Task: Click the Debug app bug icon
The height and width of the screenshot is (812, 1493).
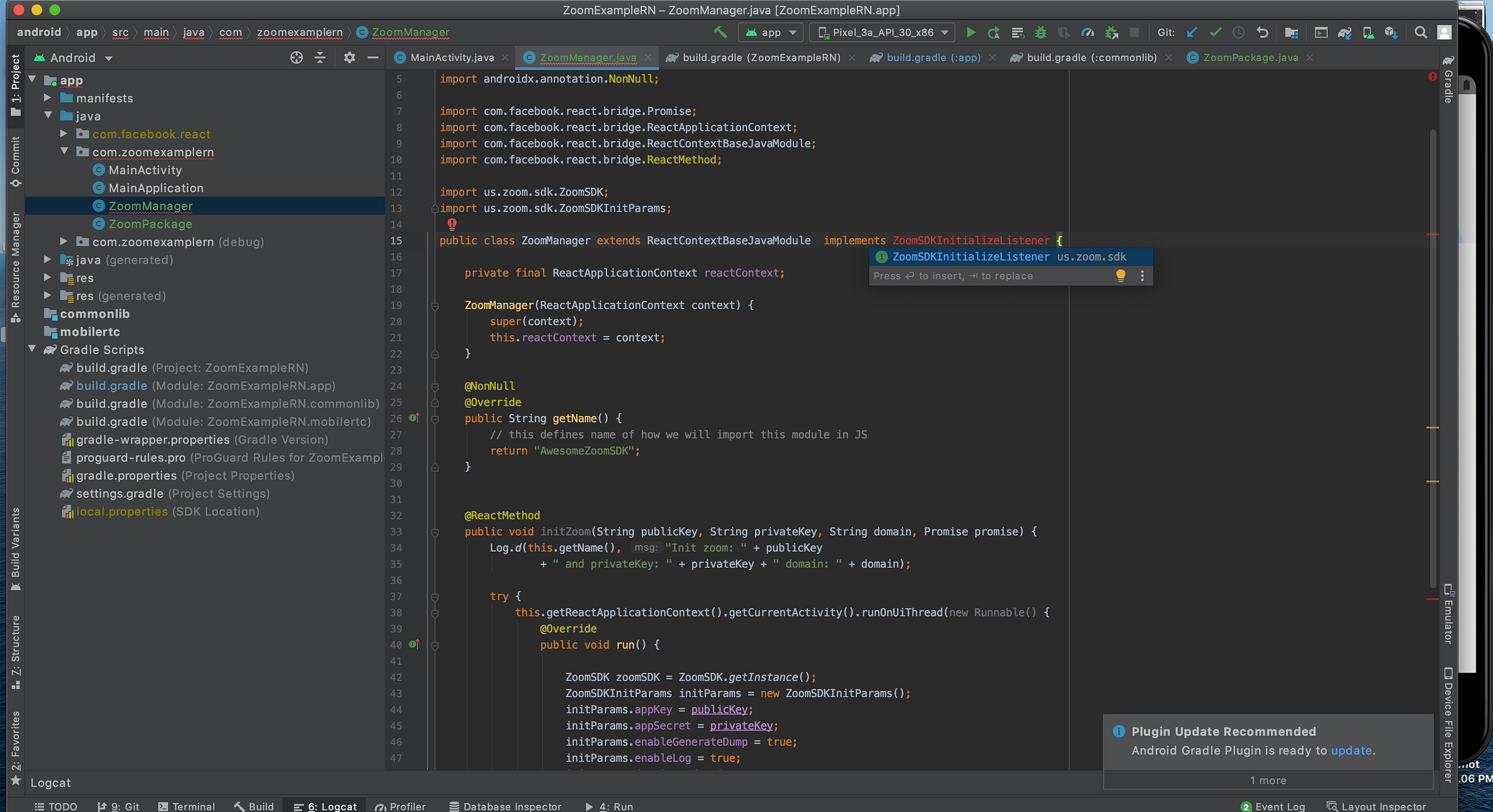Action: [1041, 32]
